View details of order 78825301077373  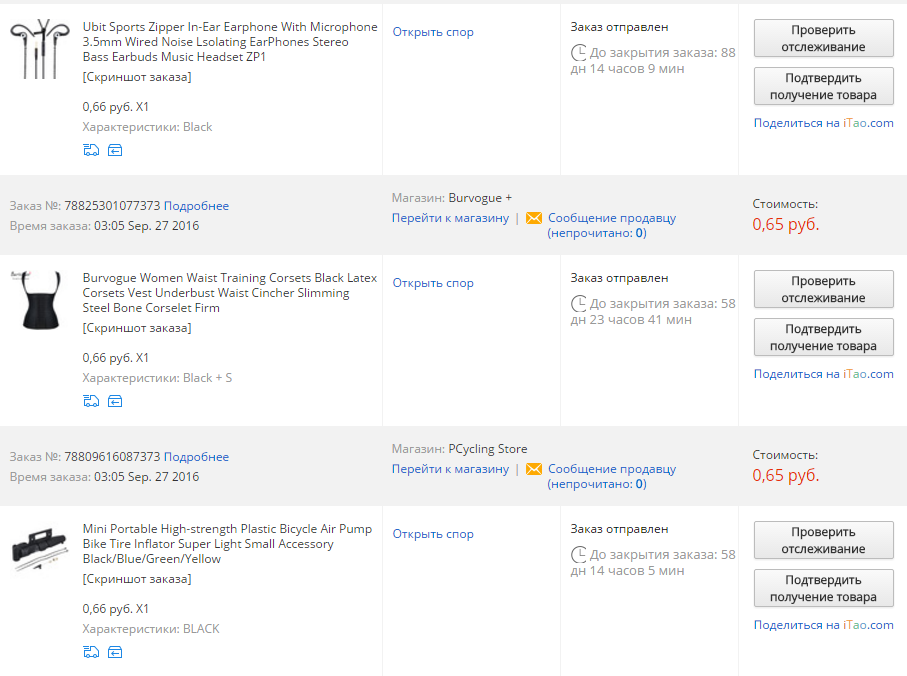[196, 206]
